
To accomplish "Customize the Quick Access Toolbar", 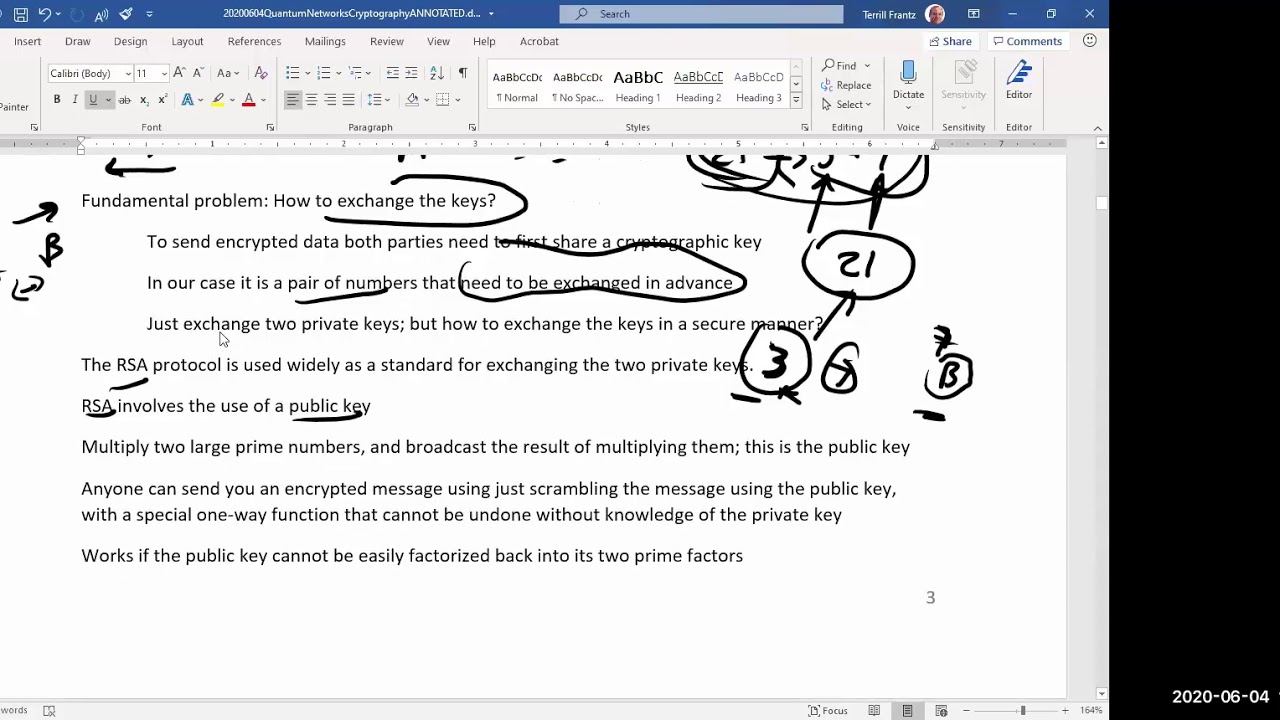I will click(149, 14).
